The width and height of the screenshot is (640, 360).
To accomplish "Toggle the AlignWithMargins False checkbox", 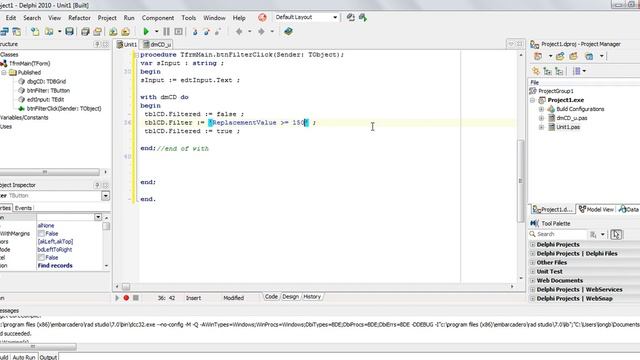I will (41, 233).
